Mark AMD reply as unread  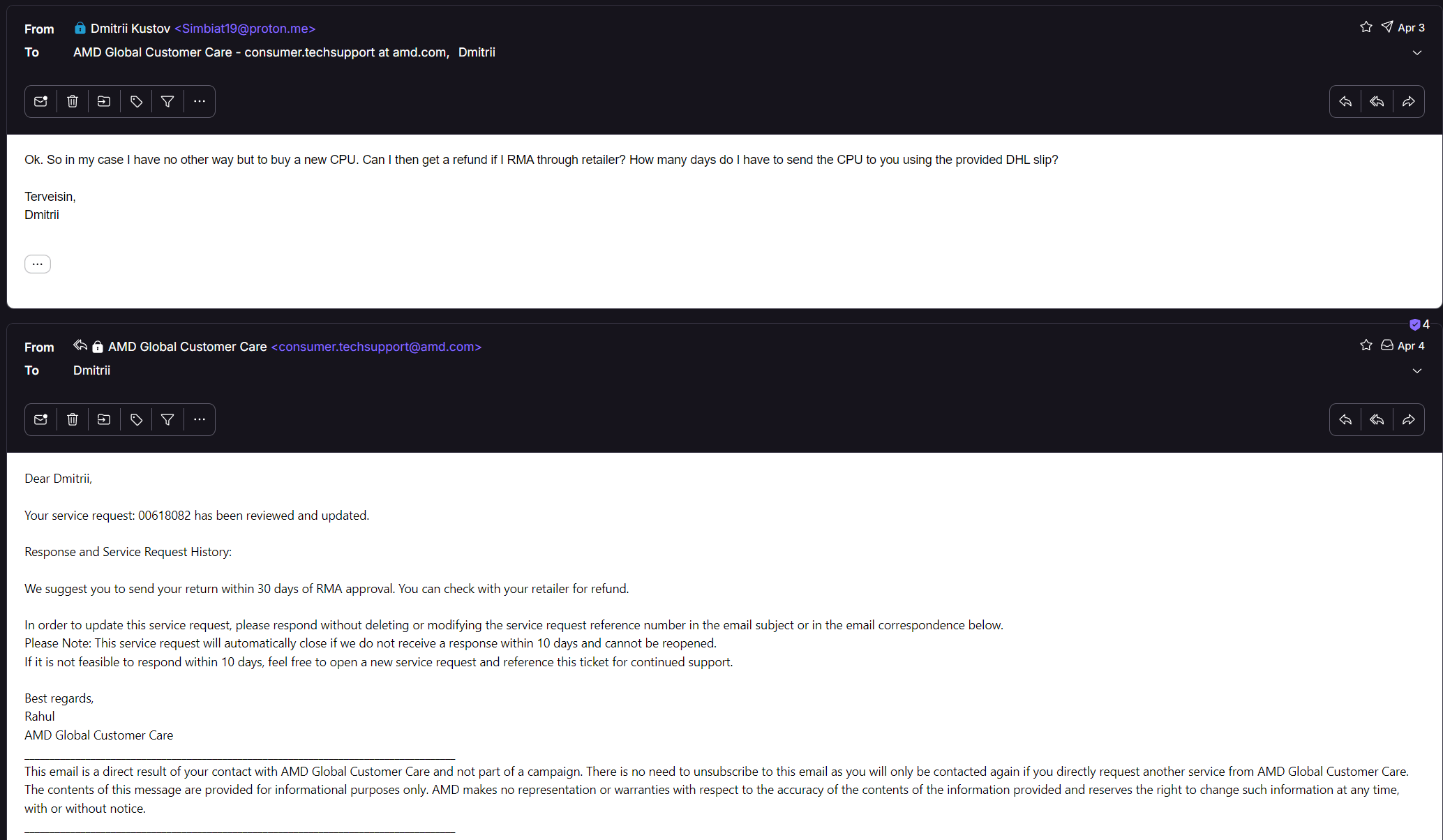[x=40, y=420]
